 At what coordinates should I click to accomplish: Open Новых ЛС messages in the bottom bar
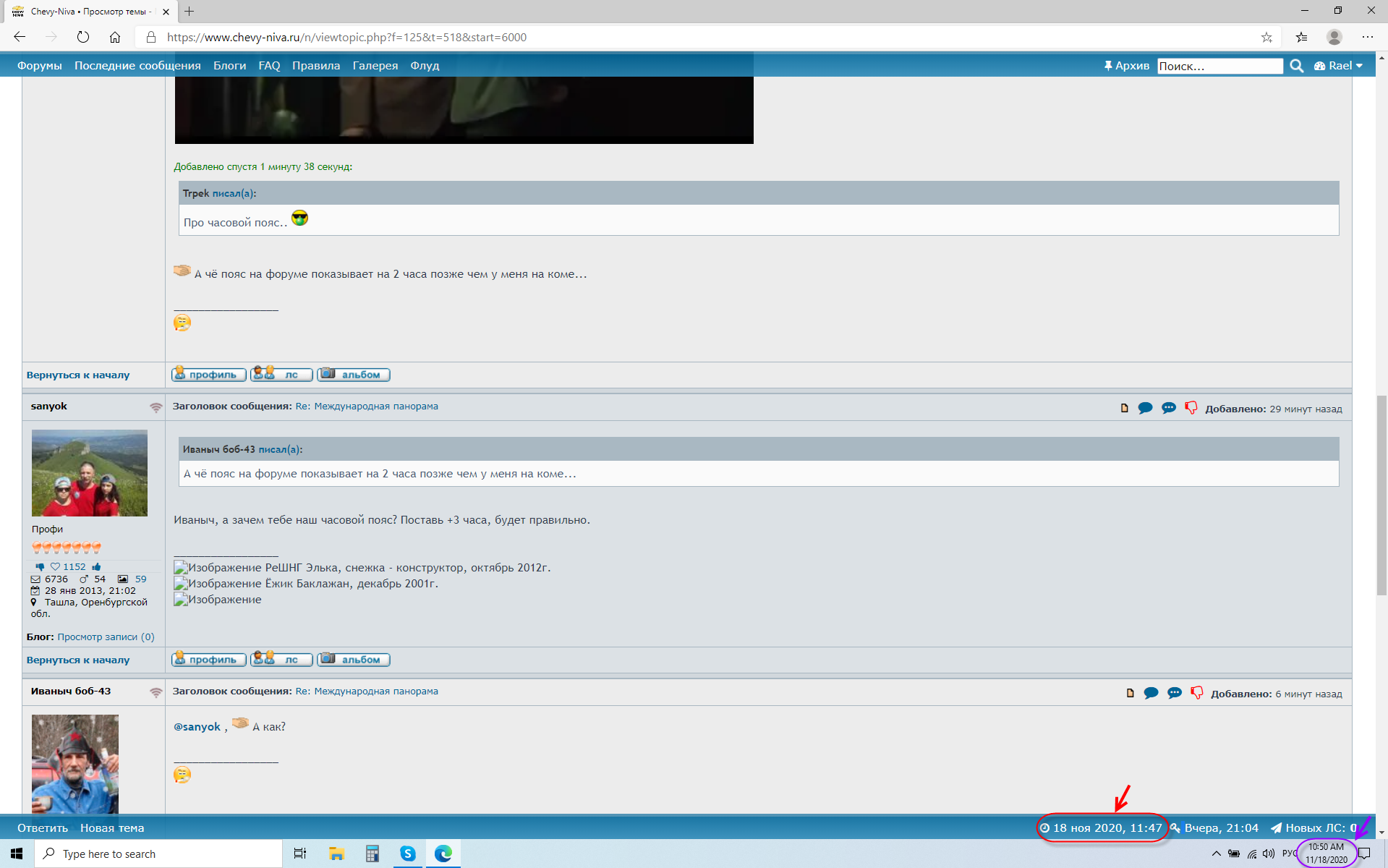tap(1314, 827)
